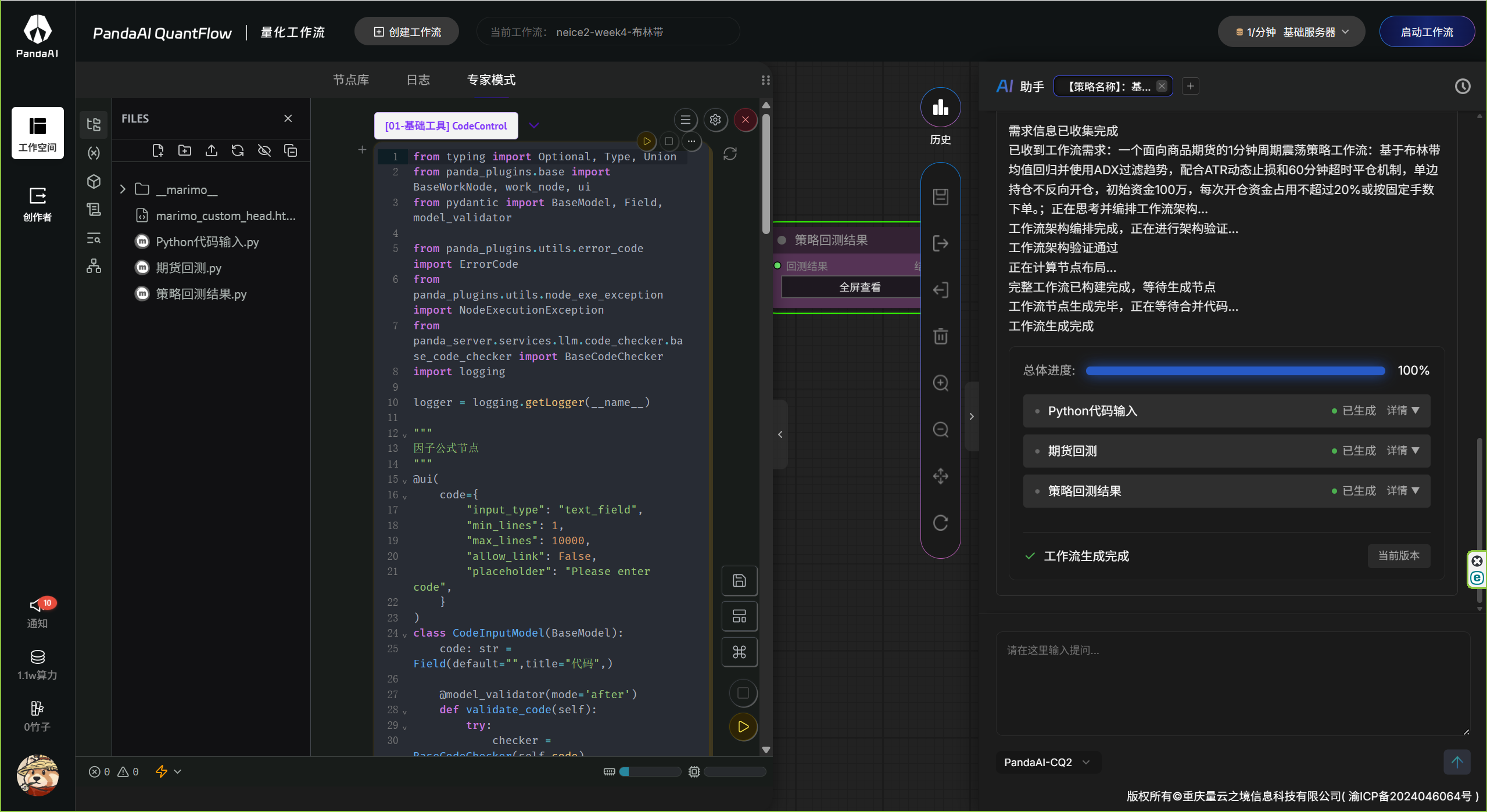Run the code cell with yellow play
Viewport: 1487px width, 812px height.
click(x=647, y=141)
